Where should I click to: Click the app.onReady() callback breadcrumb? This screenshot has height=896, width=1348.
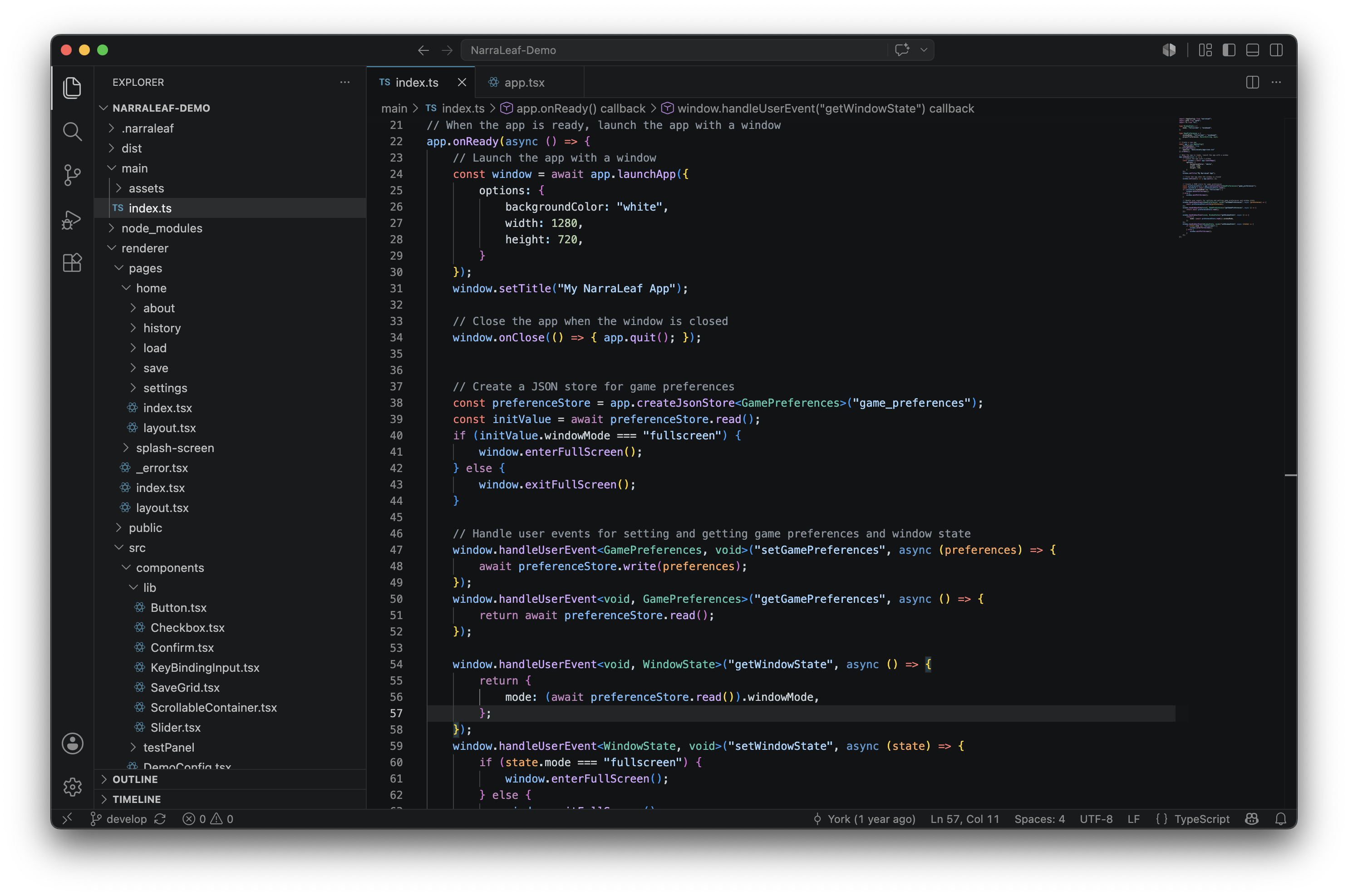[573, 108]
